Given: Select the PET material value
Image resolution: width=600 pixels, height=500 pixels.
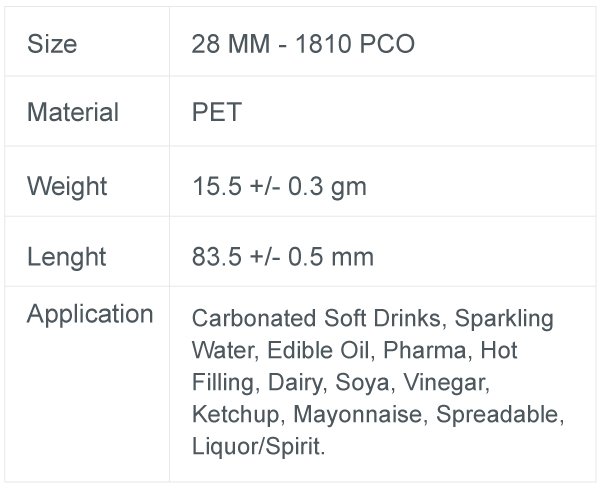Looking at the screenshot, I should [x=217, y=112].
